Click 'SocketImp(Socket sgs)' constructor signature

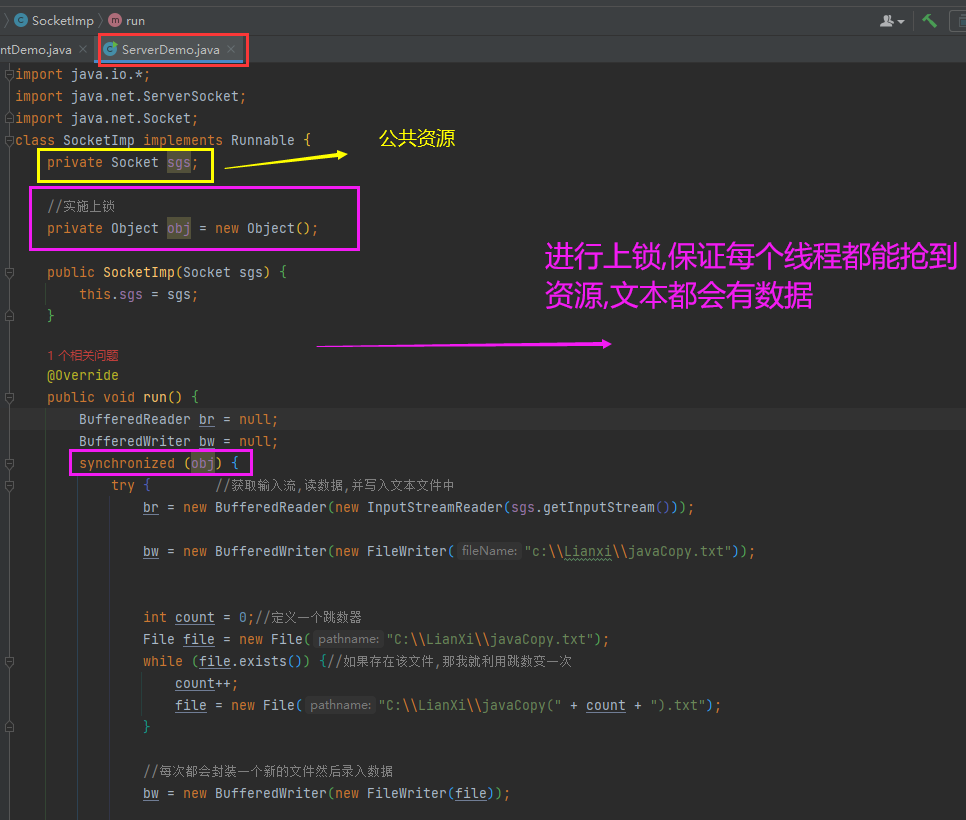pos(187,272)
